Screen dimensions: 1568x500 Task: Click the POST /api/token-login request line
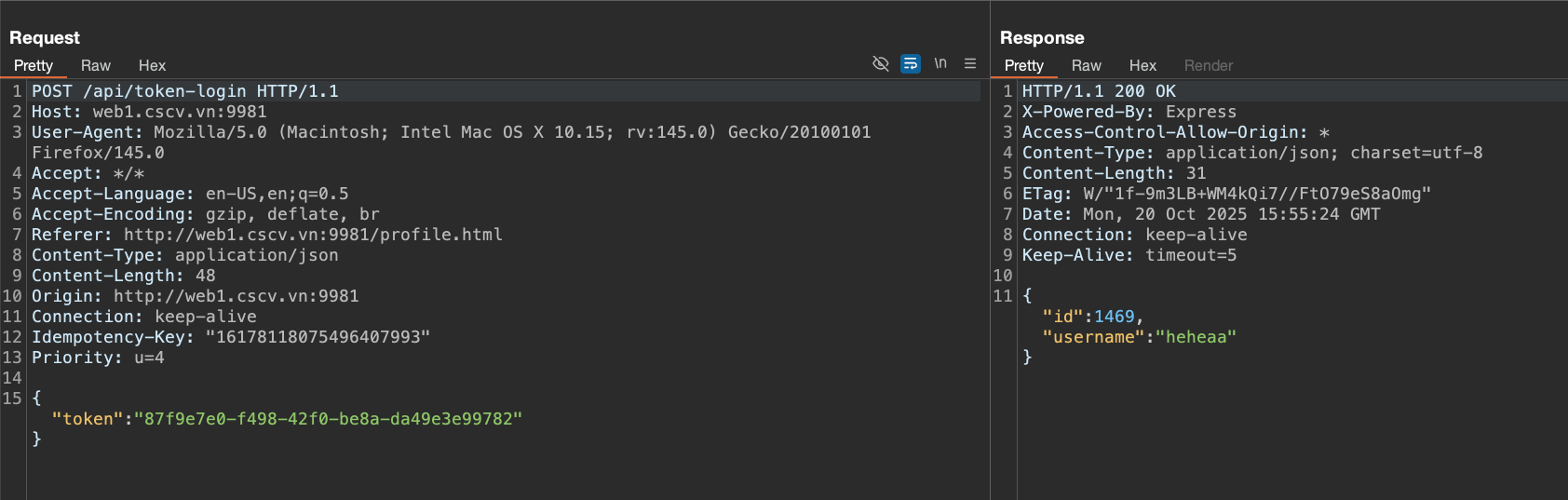[x=185, y=91]
